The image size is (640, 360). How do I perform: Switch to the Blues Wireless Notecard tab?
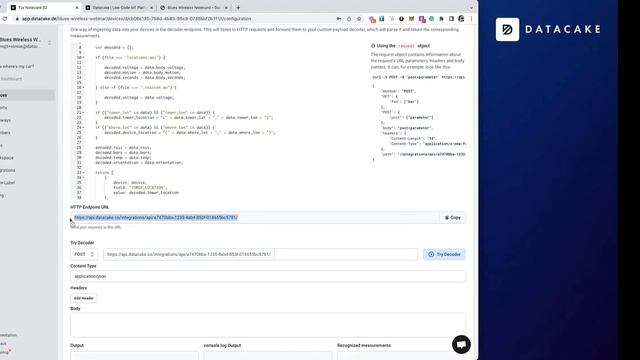coord(194,8)
